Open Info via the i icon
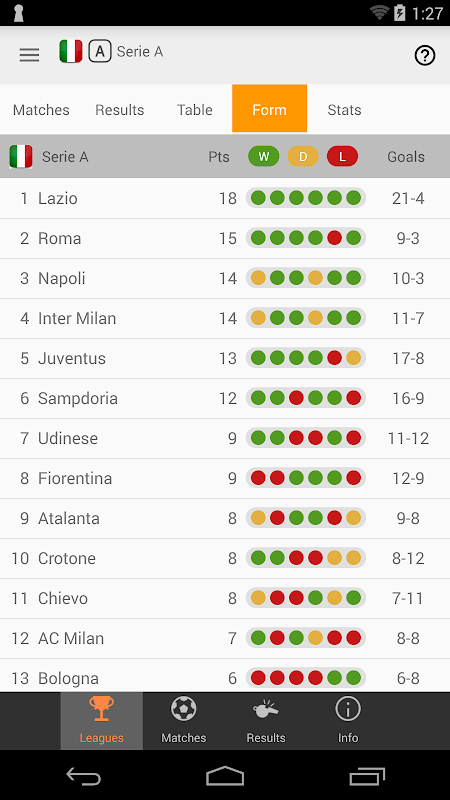 click(348, 720)
